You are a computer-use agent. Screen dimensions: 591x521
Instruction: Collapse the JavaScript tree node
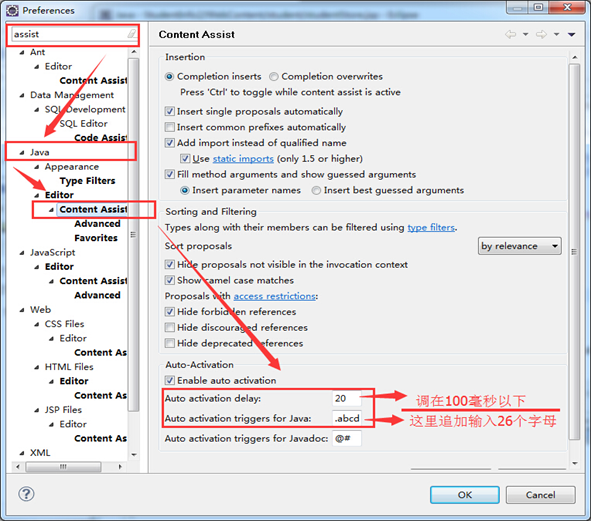tap(22, 253)
